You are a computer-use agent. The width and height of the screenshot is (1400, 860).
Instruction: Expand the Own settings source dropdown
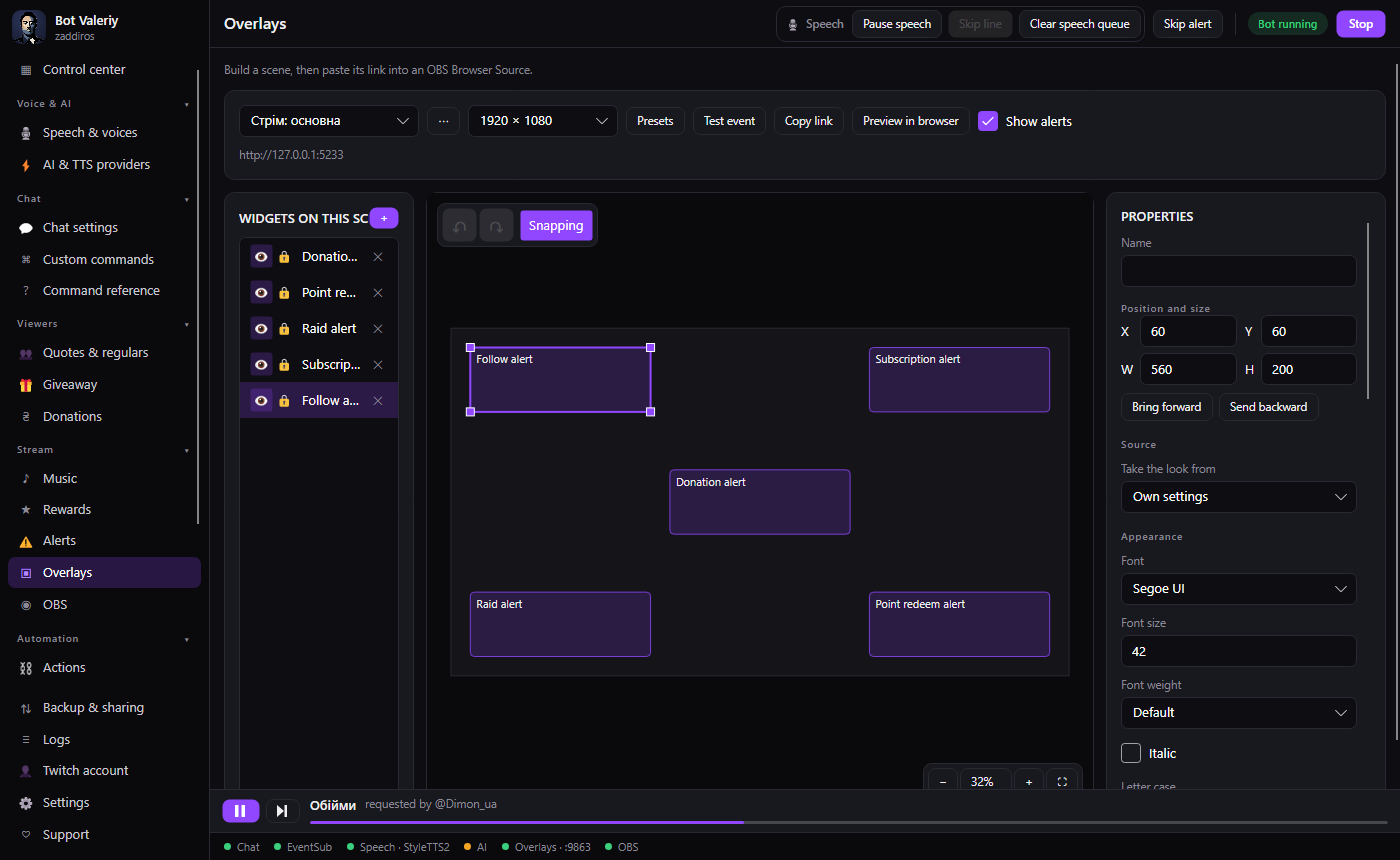click(x=1239, y=497)
